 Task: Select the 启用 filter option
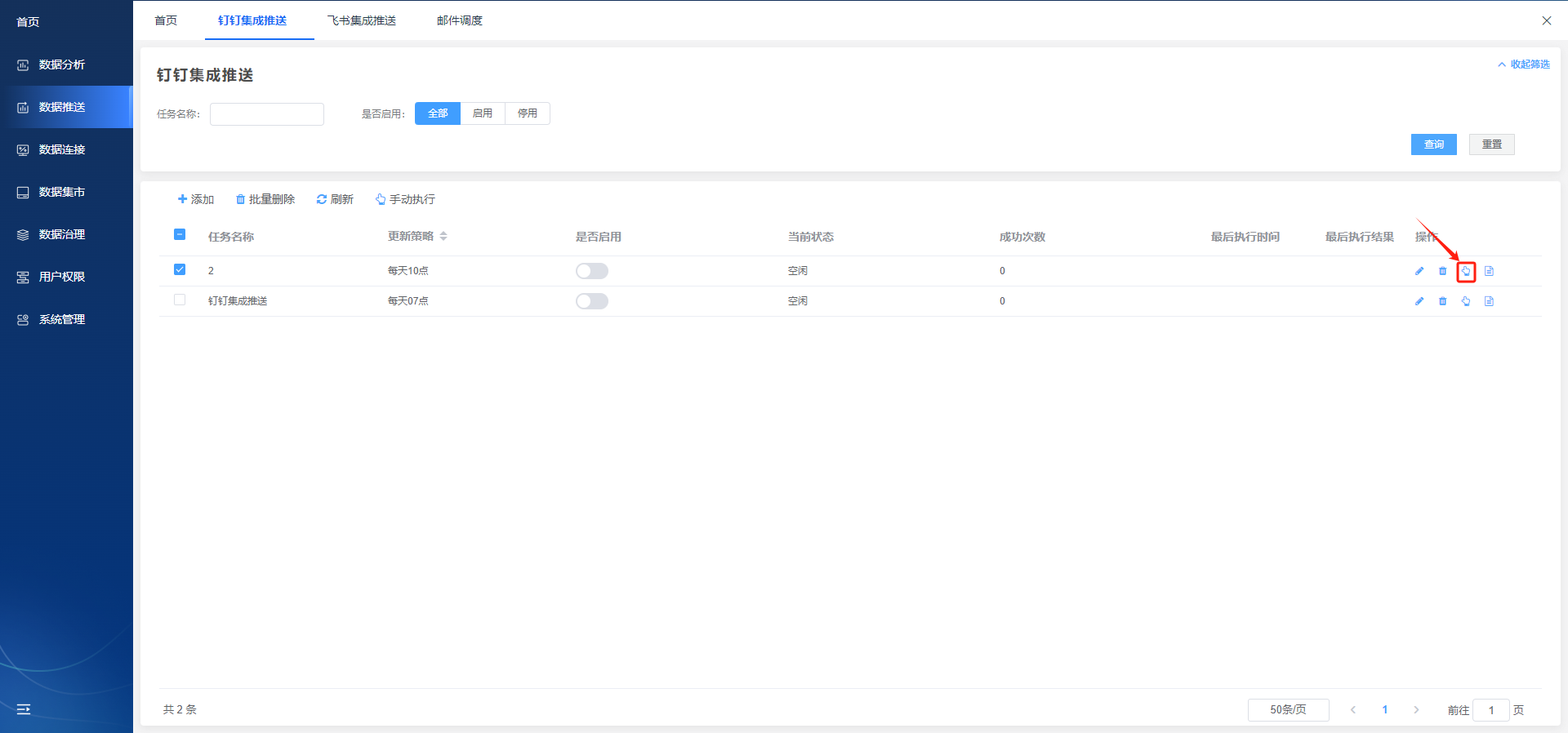click(x=483, y=113)
